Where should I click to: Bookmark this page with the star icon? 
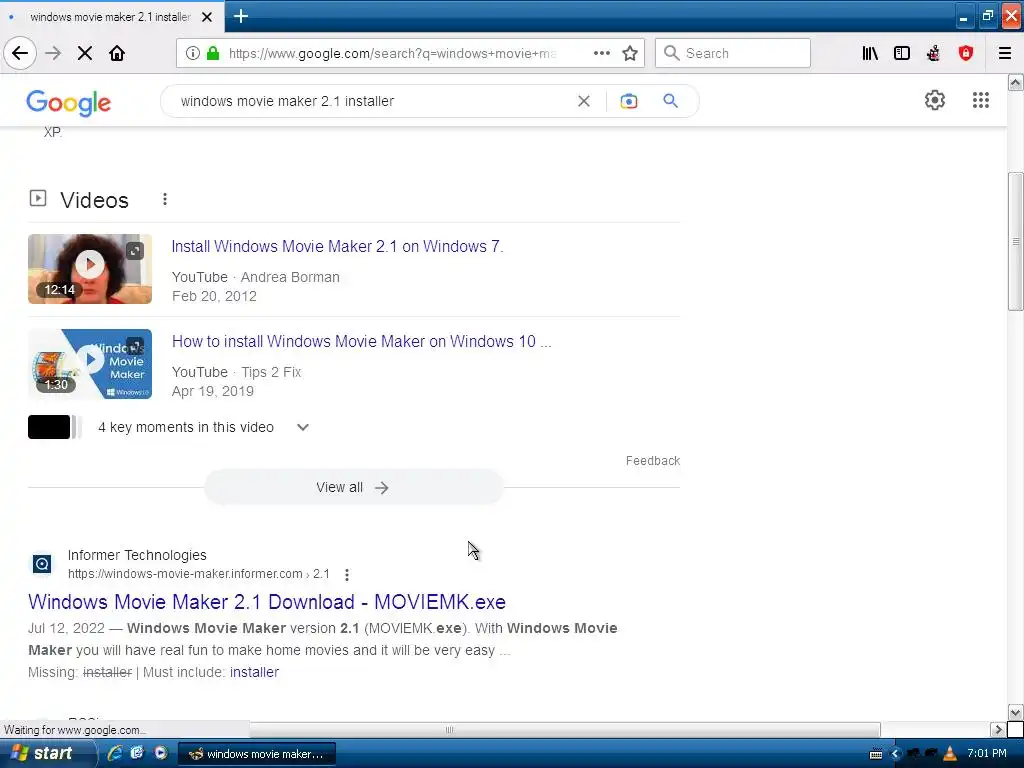tap(630, 53)
